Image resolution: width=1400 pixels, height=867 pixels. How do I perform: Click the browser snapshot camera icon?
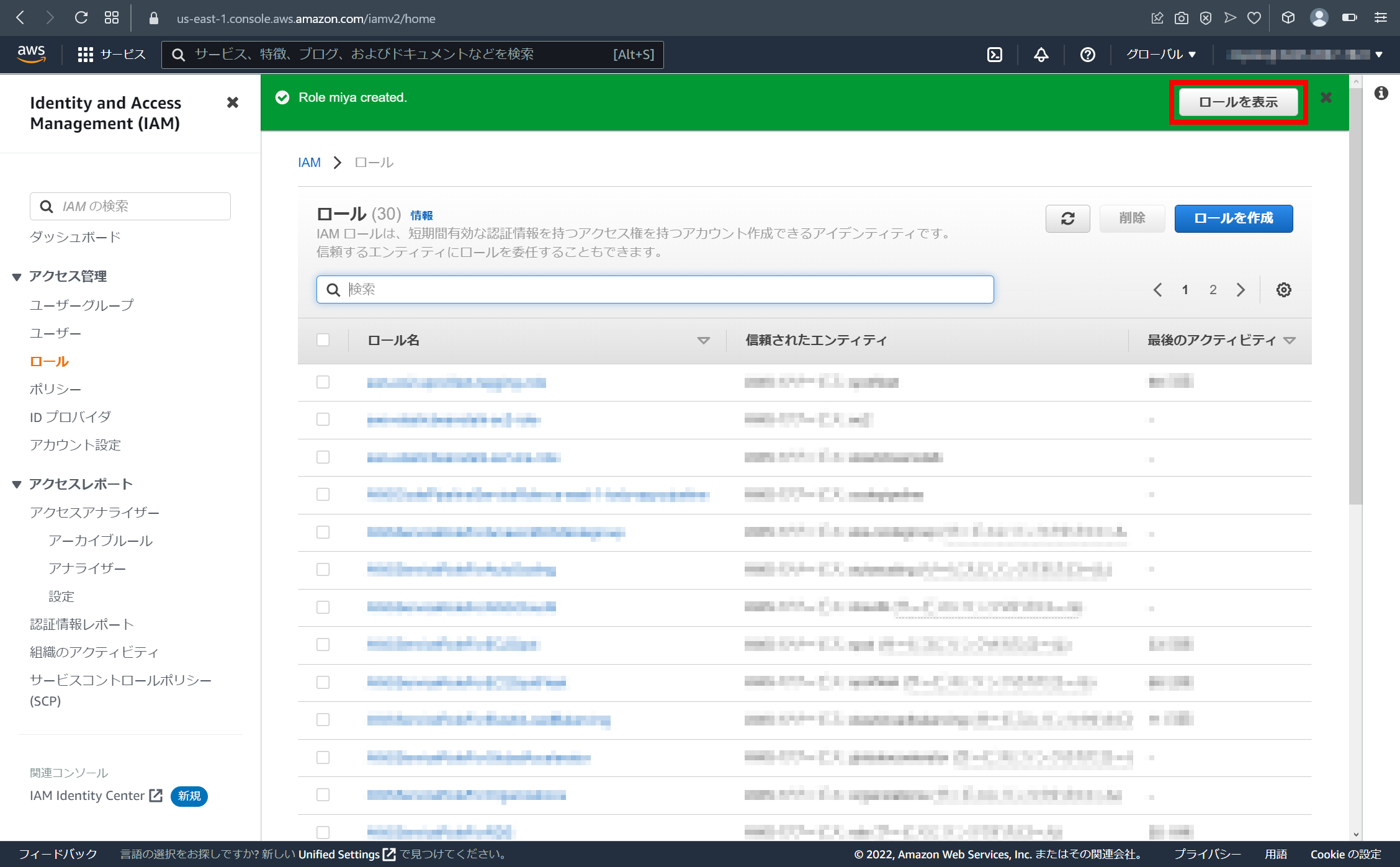coord(1182,18)
